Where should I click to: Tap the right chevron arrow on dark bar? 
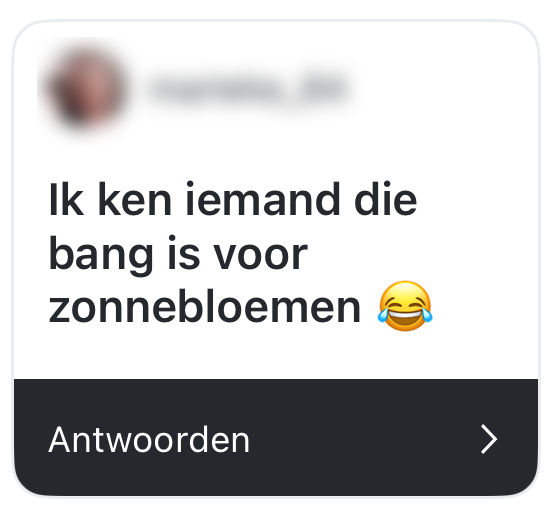coord(489,439)
